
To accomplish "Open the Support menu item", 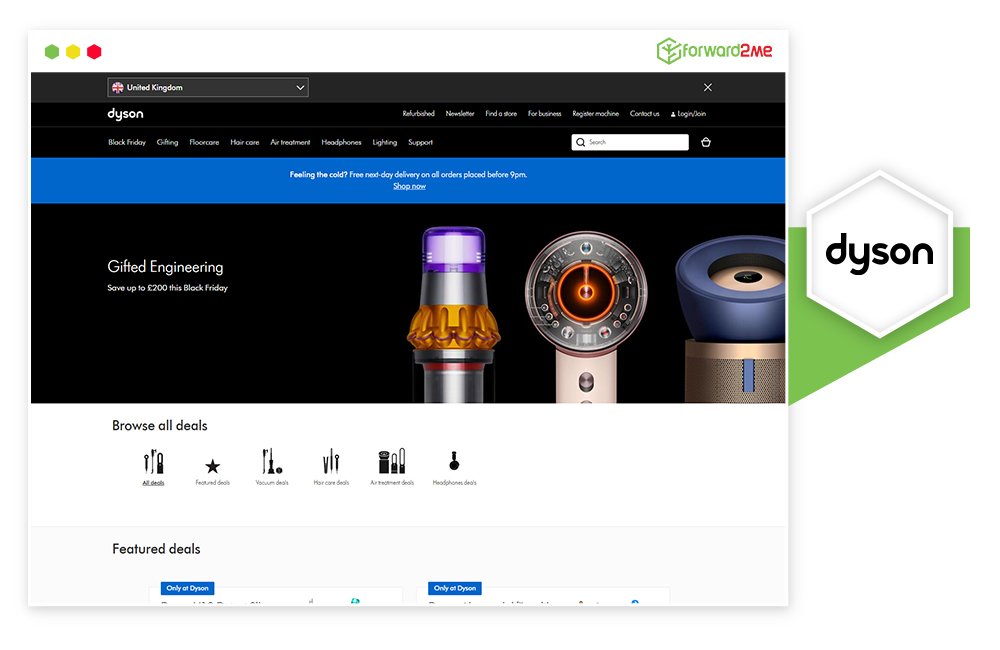I will [x=420, y=142].
